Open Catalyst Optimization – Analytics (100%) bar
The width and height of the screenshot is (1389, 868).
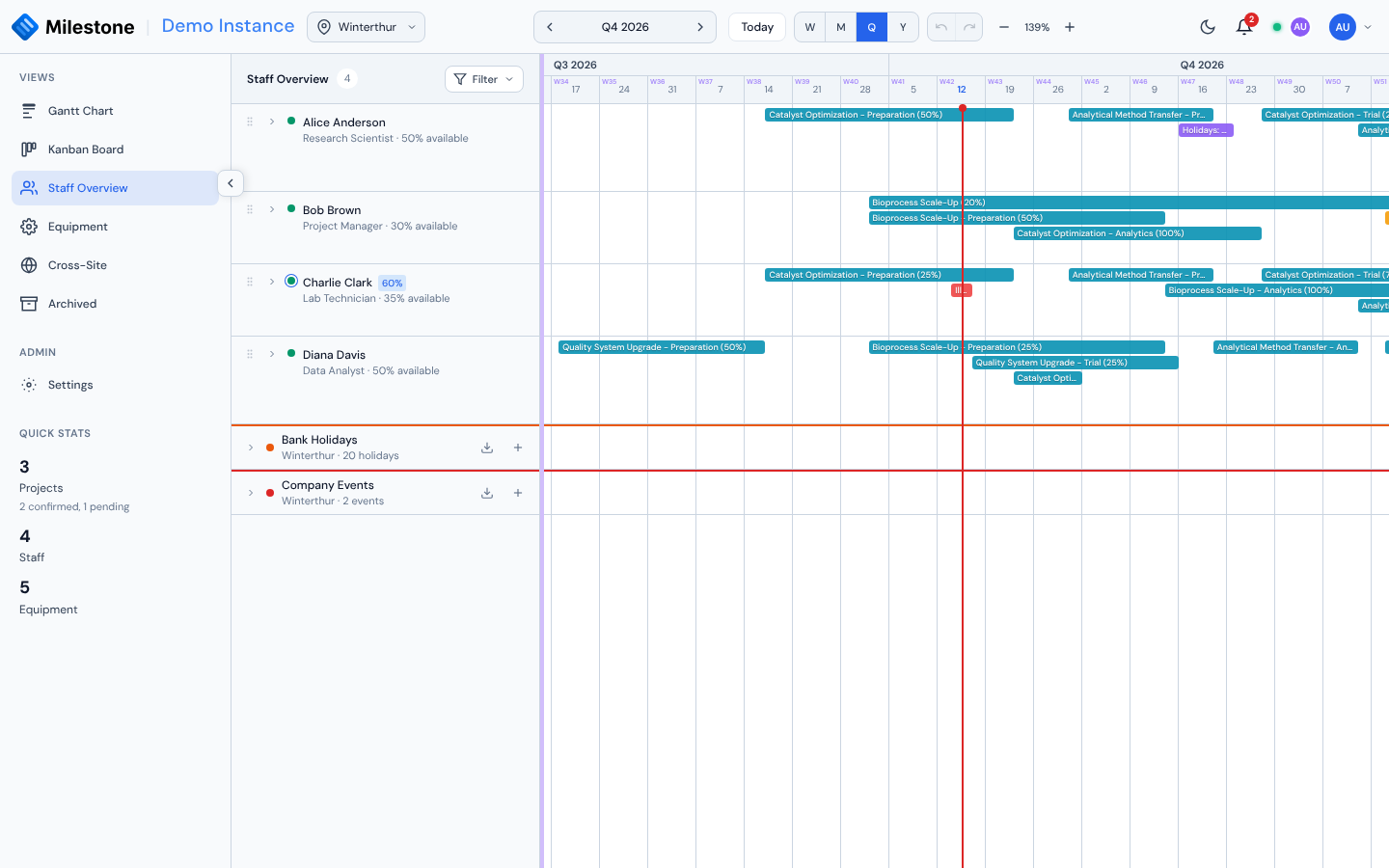point(1137,233)
